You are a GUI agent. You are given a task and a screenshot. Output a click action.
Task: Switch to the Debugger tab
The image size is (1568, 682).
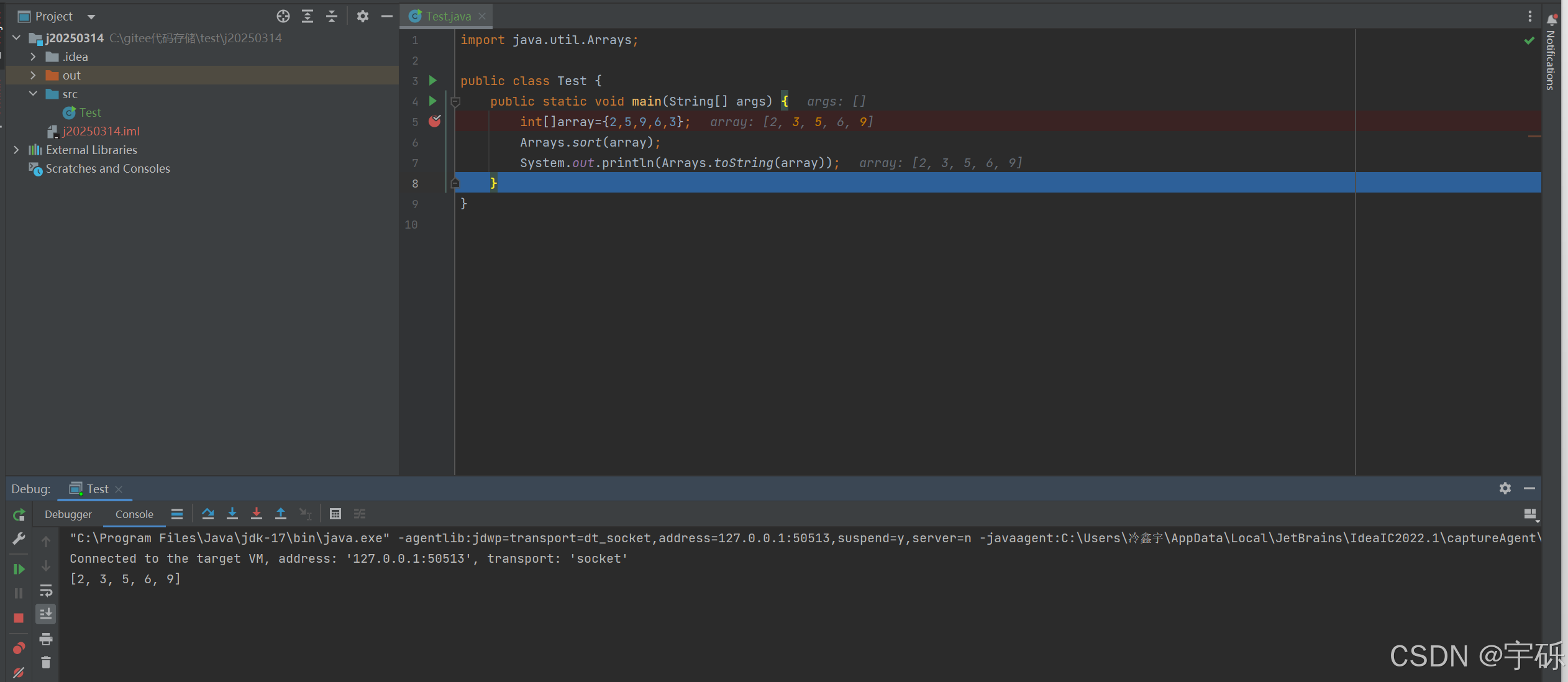(x=68, y=514)
